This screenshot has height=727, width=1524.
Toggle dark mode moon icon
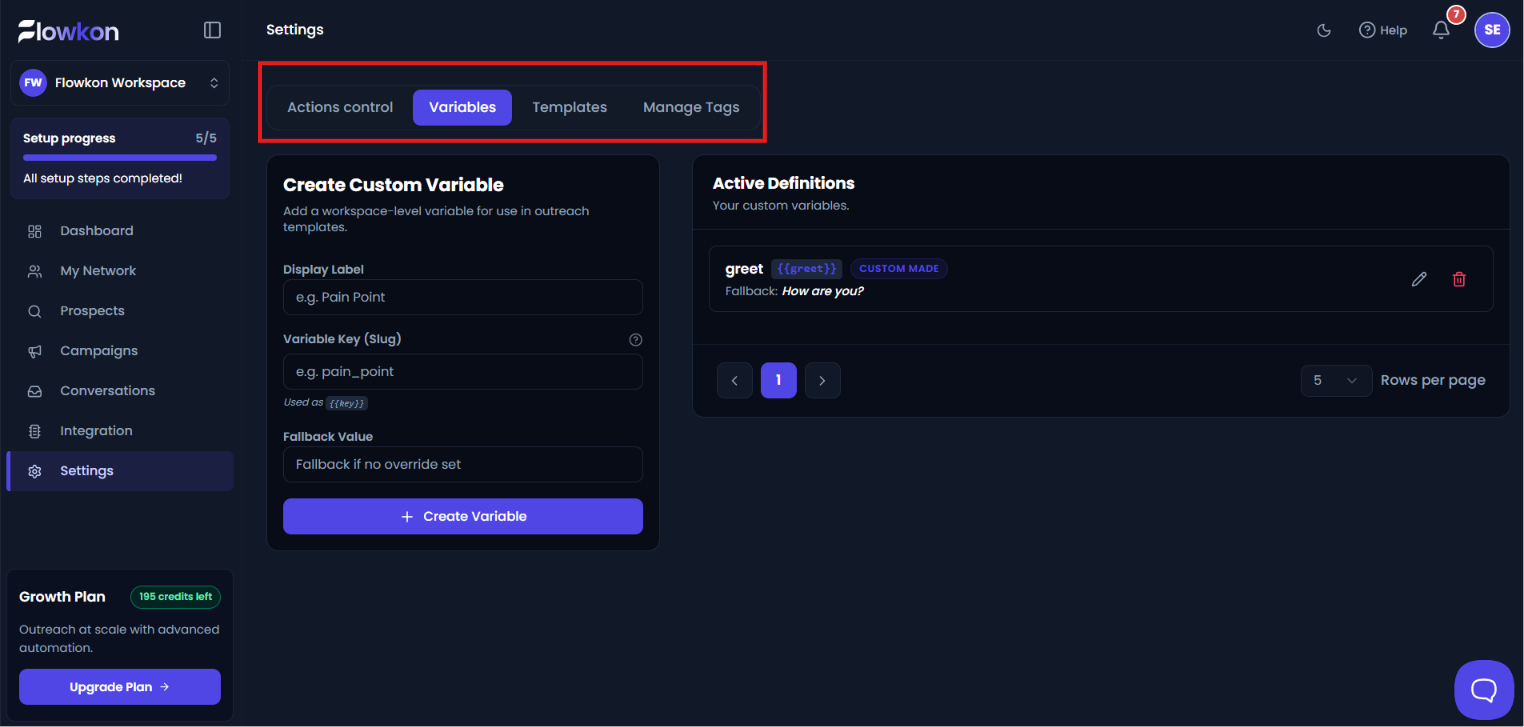click(x=1324, y=30)
